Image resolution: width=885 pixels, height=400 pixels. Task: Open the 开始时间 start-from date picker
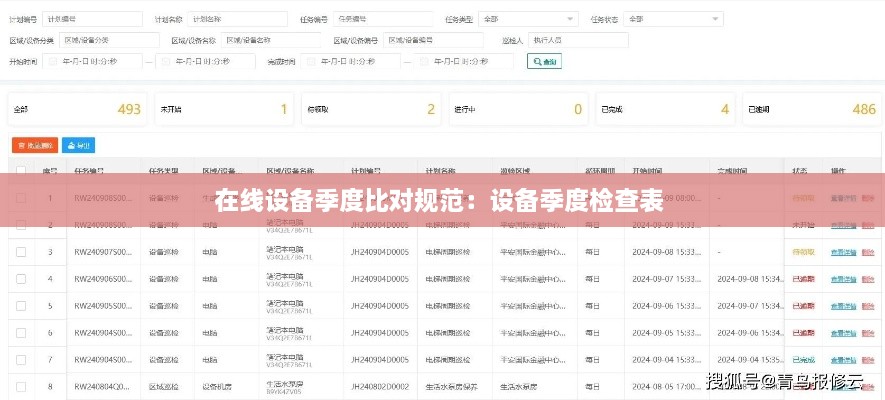(93, 61)
